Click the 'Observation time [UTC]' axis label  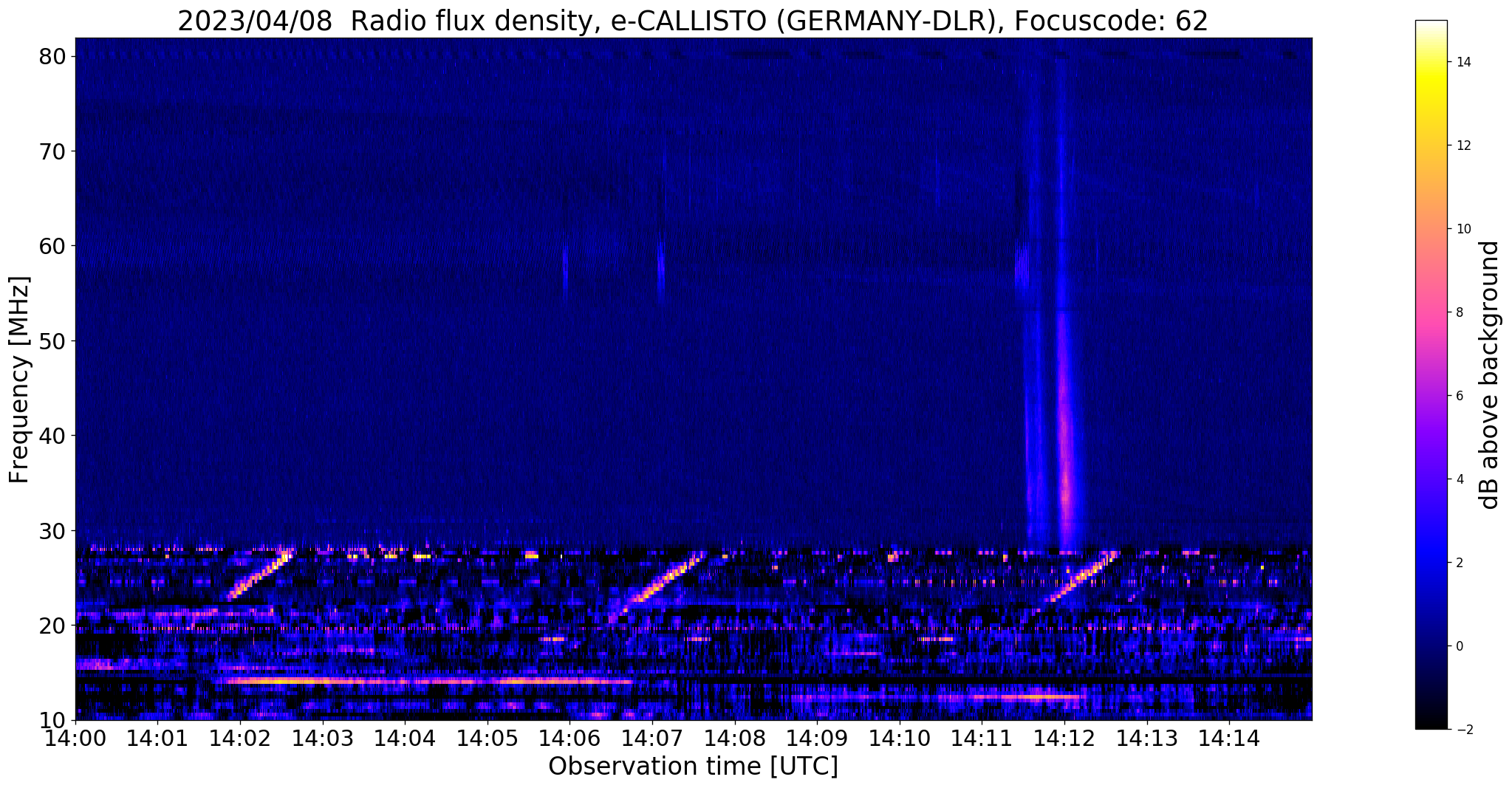693,767
